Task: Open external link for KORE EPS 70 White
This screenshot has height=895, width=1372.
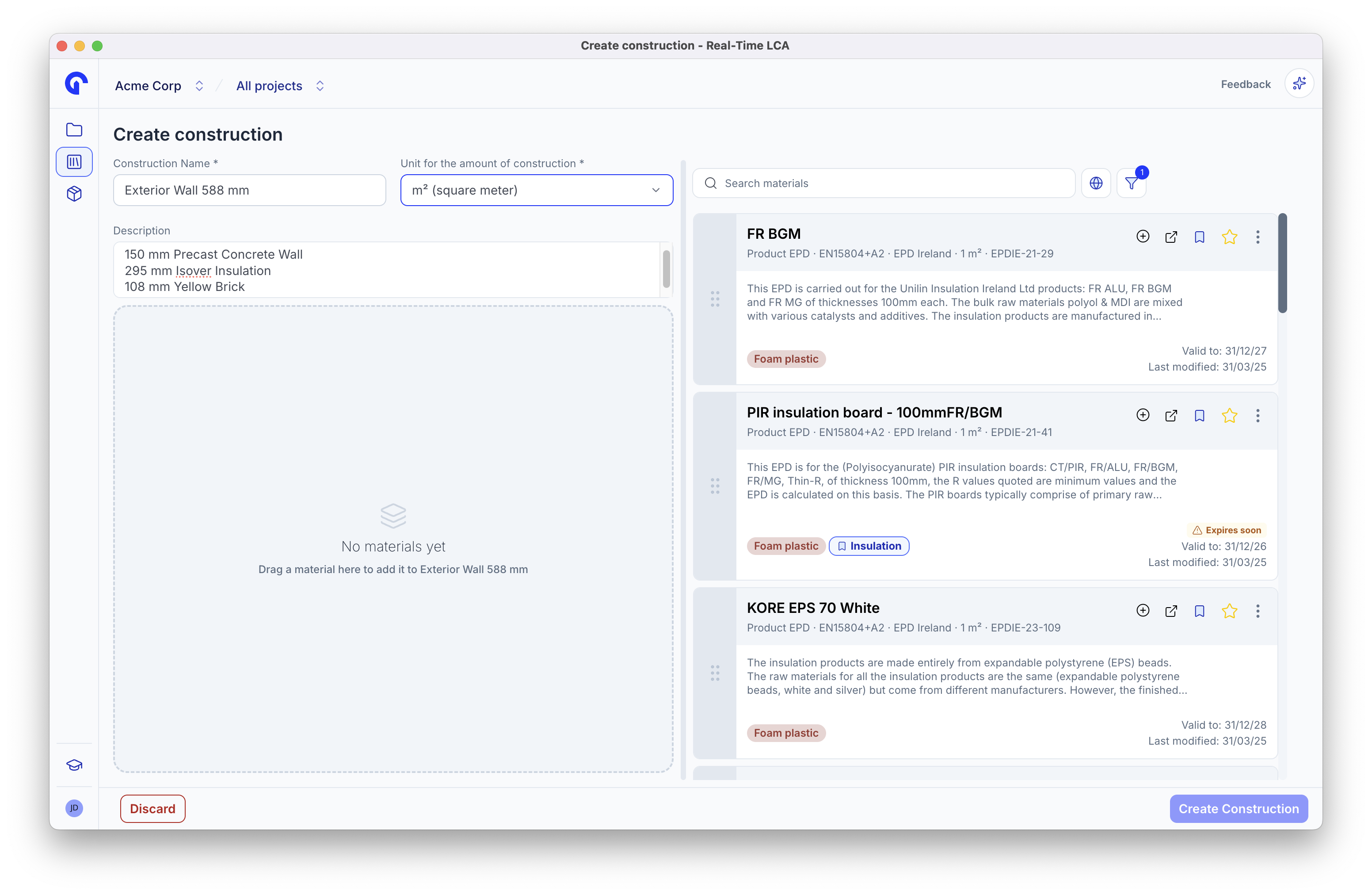Action: [x=1171, y=611]
